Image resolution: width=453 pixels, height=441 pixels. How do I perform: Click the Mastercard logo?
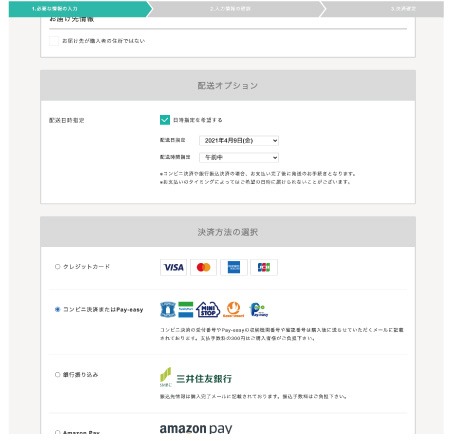(203, 267)
